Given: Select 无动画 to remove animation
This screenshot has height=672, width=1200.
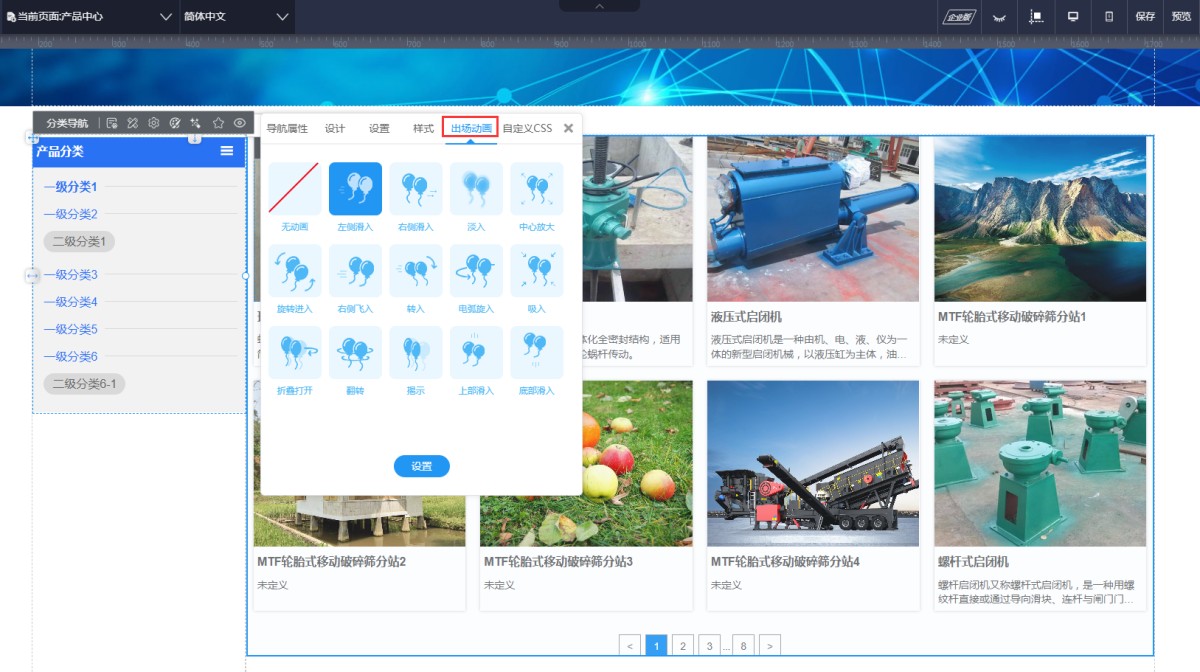Looking at the screenshot, I should 295,189.
